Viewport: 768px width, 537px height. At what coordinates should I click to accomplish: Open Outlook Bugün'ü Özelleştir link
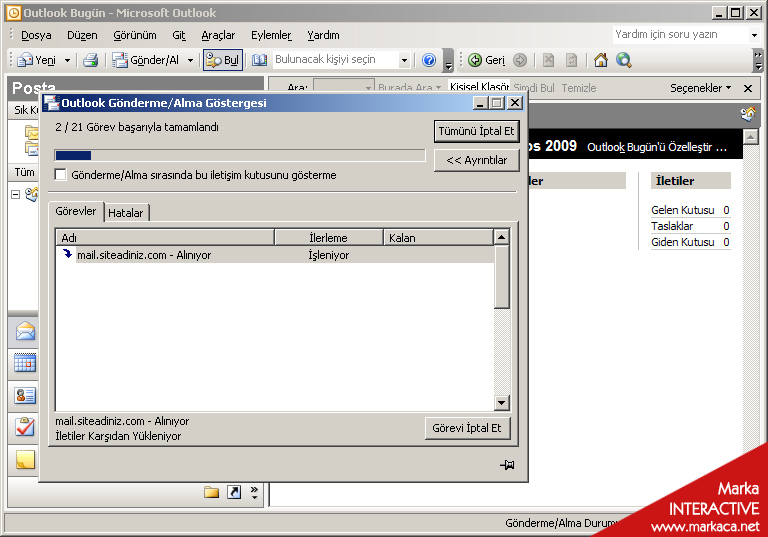point(656,147)
